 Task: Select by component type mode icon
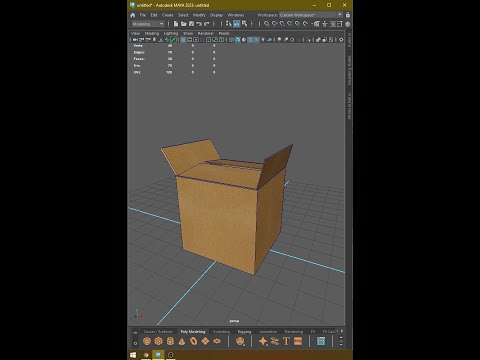tap(245, 24)
